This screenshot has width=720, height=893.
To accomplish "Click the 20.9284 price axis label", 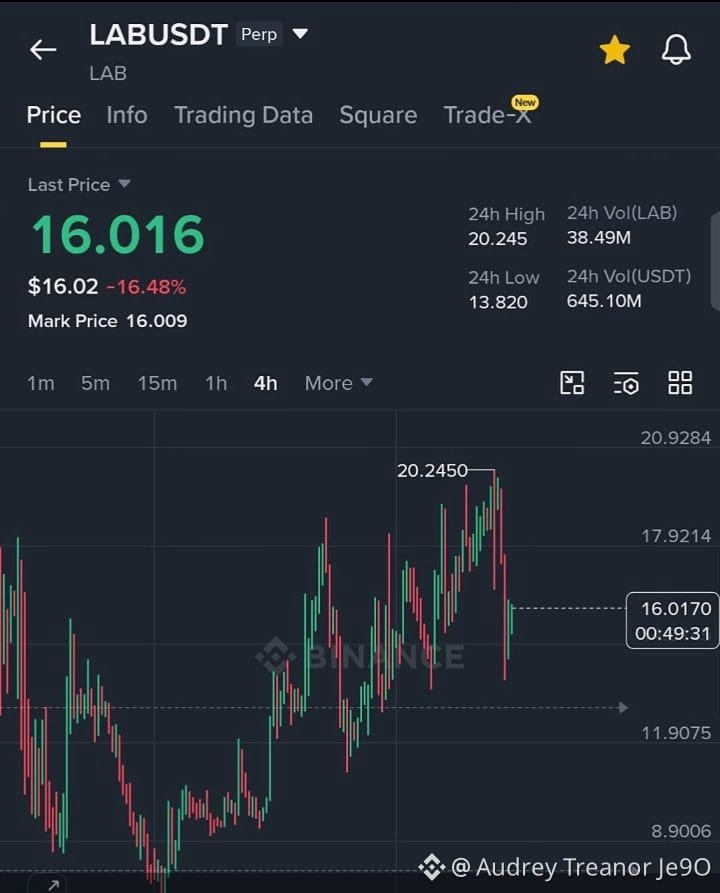I will [x=676, y=438].
